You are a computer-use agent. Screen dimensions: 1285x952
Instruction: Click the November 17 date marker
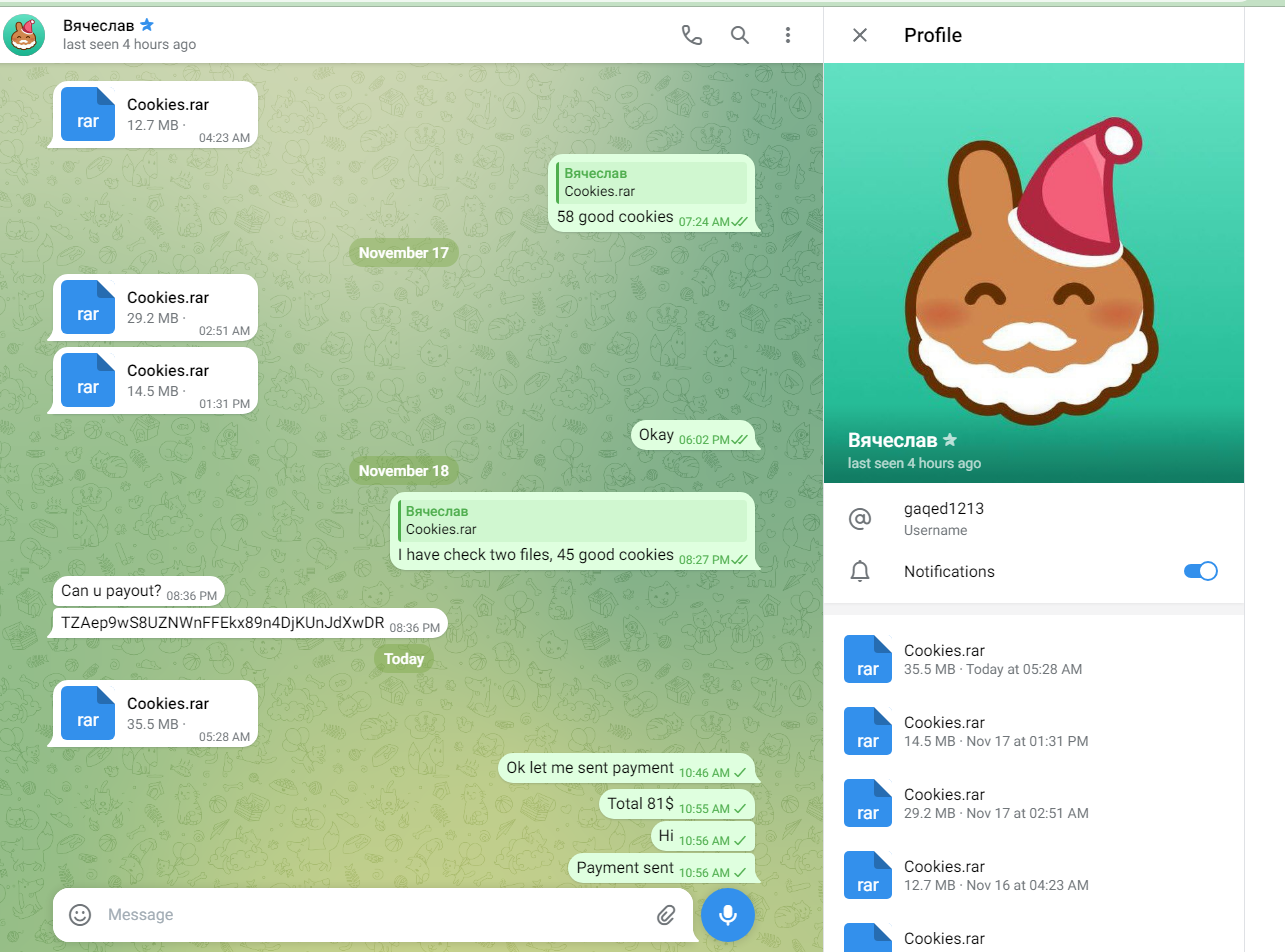click(404, 253)
